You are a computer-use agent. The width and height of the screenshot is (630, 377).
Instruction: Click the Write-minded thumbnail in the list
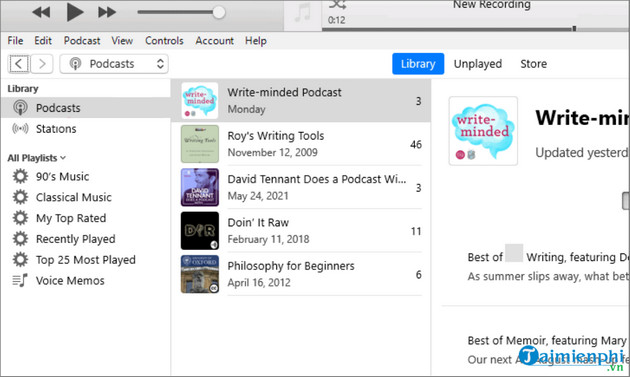click(x=200, y=100)
